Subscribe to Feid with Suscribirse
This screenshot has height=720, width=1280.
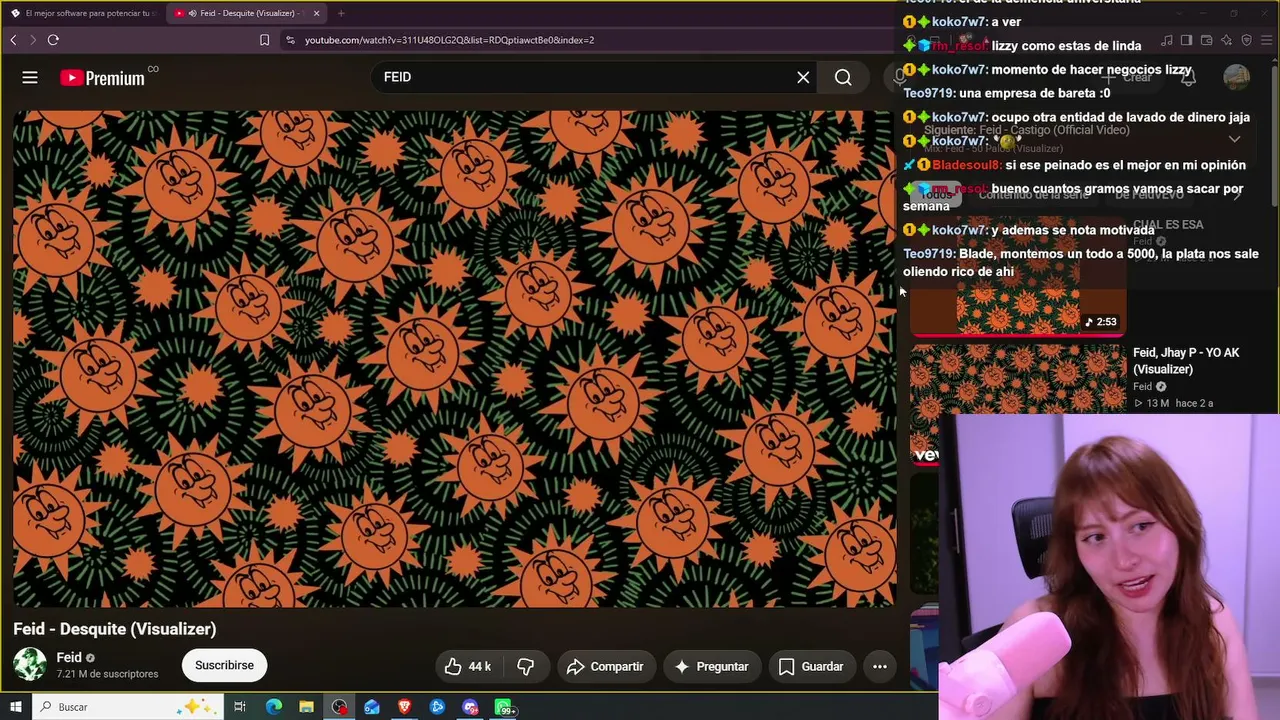pyautogui.click(x=224, y=665)
